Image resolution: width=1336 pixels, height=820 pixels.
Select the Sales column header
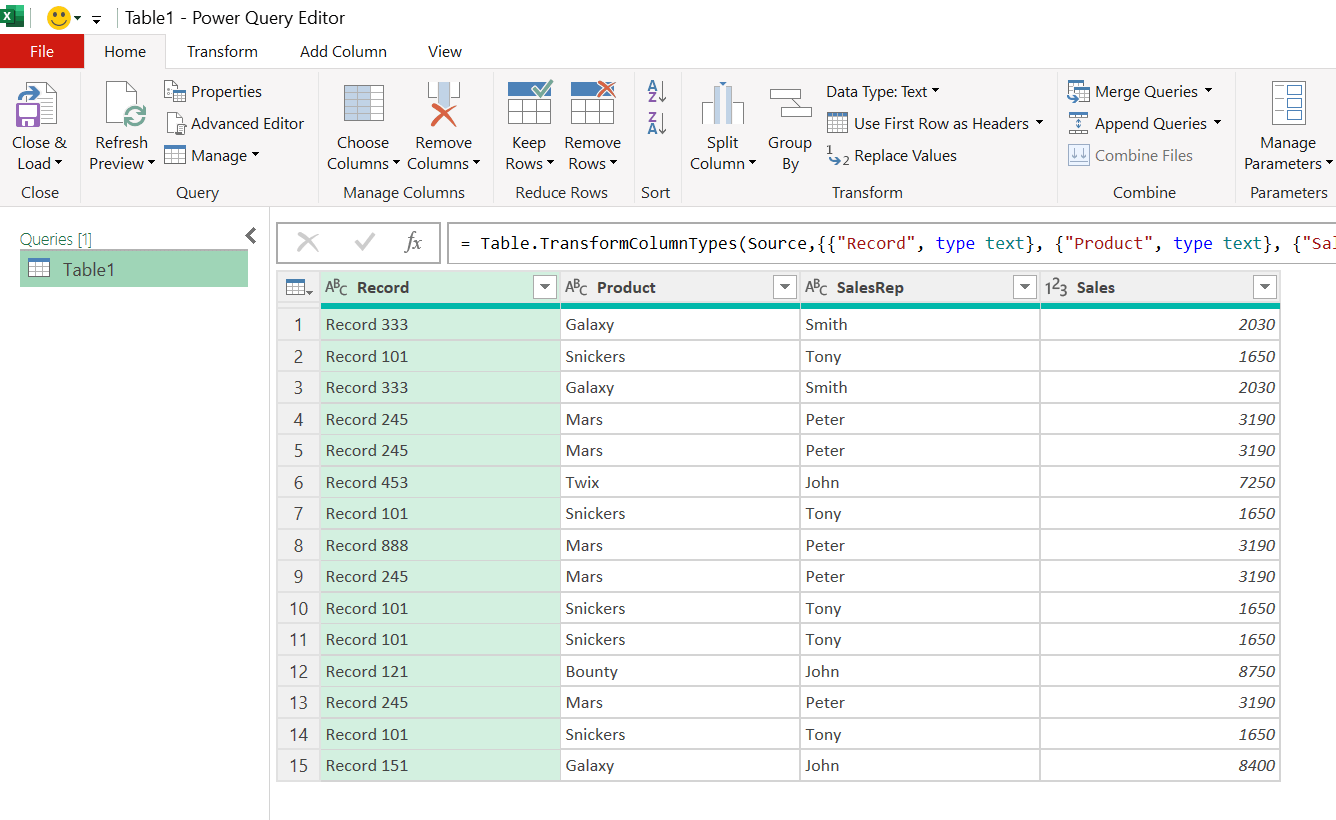click(x=1160, y=288)
